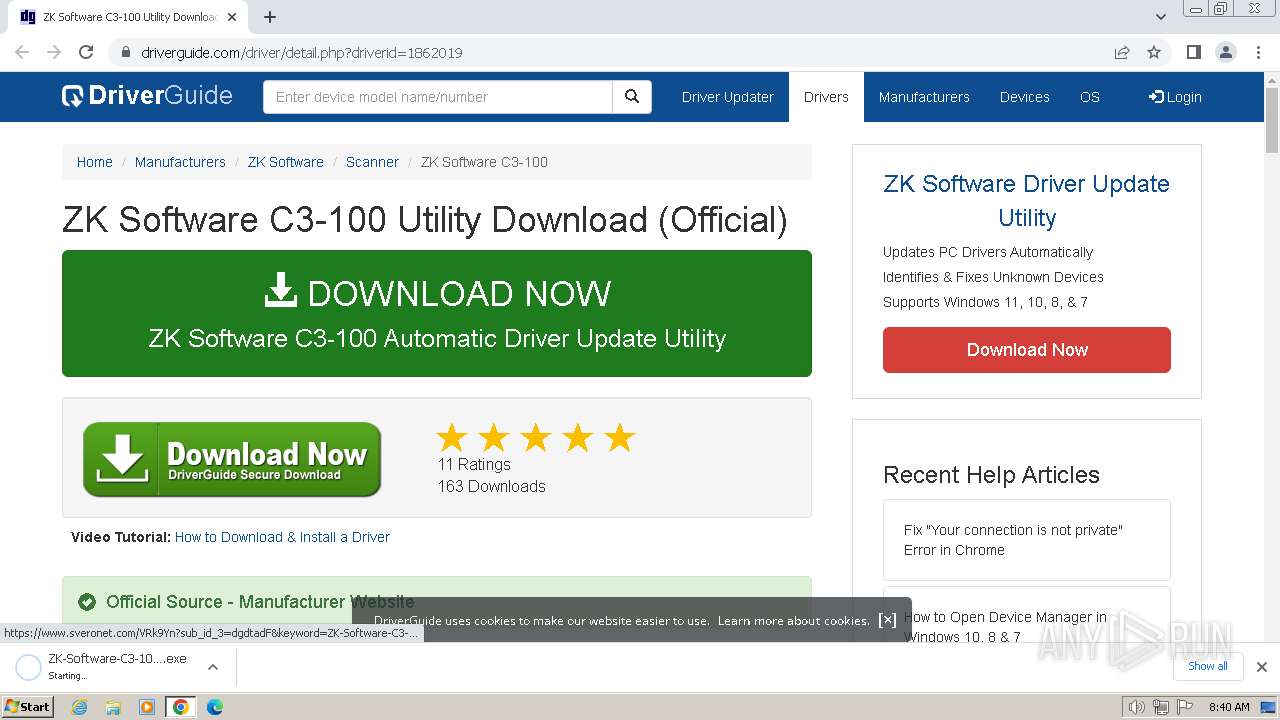Click the DriverGuide logo
1280x720 pixels.
coord(147,96)
